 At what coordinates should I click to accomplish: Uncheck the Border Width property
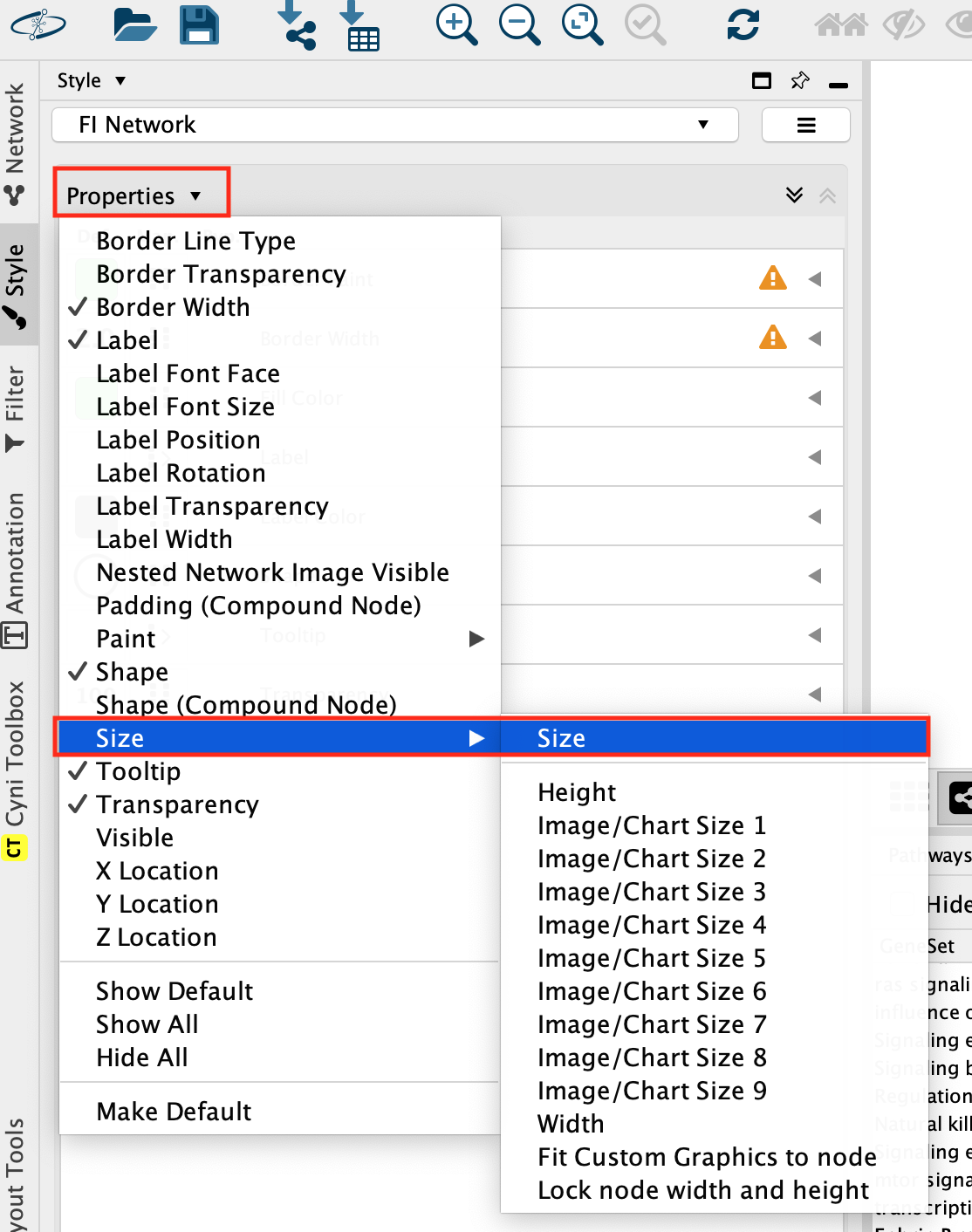(173, 307)
